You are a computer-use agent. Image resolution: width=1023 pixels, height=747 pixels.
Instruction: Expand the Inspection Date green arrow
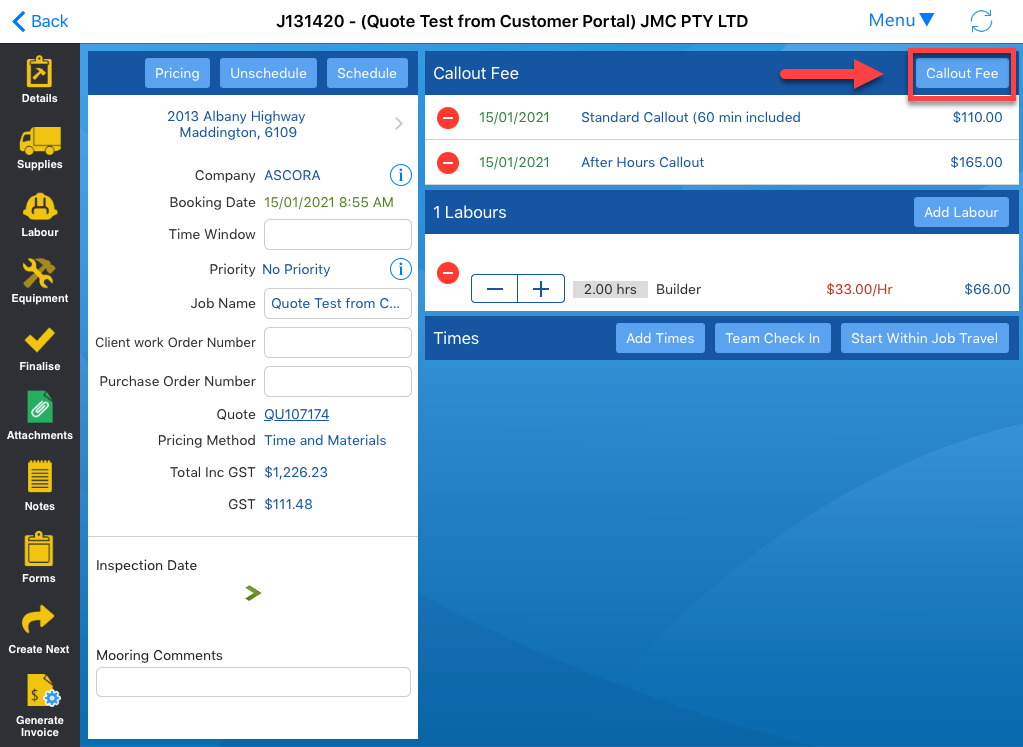tap(253, 594)
